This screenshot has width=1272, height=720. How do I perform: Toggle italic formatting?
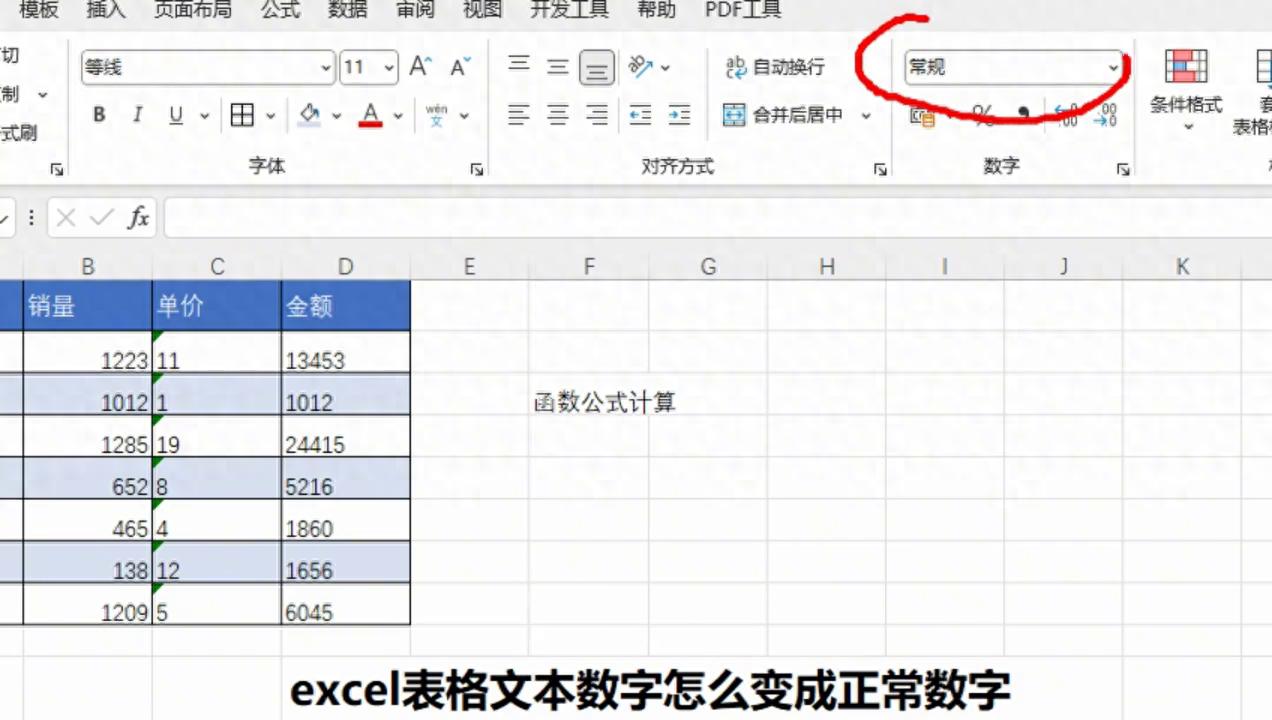point(138,115)
